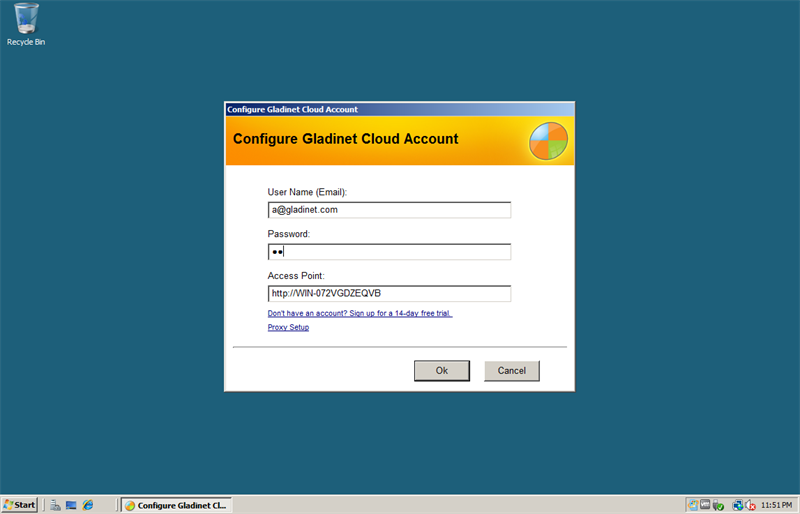Click network connection tray icon

737,505
